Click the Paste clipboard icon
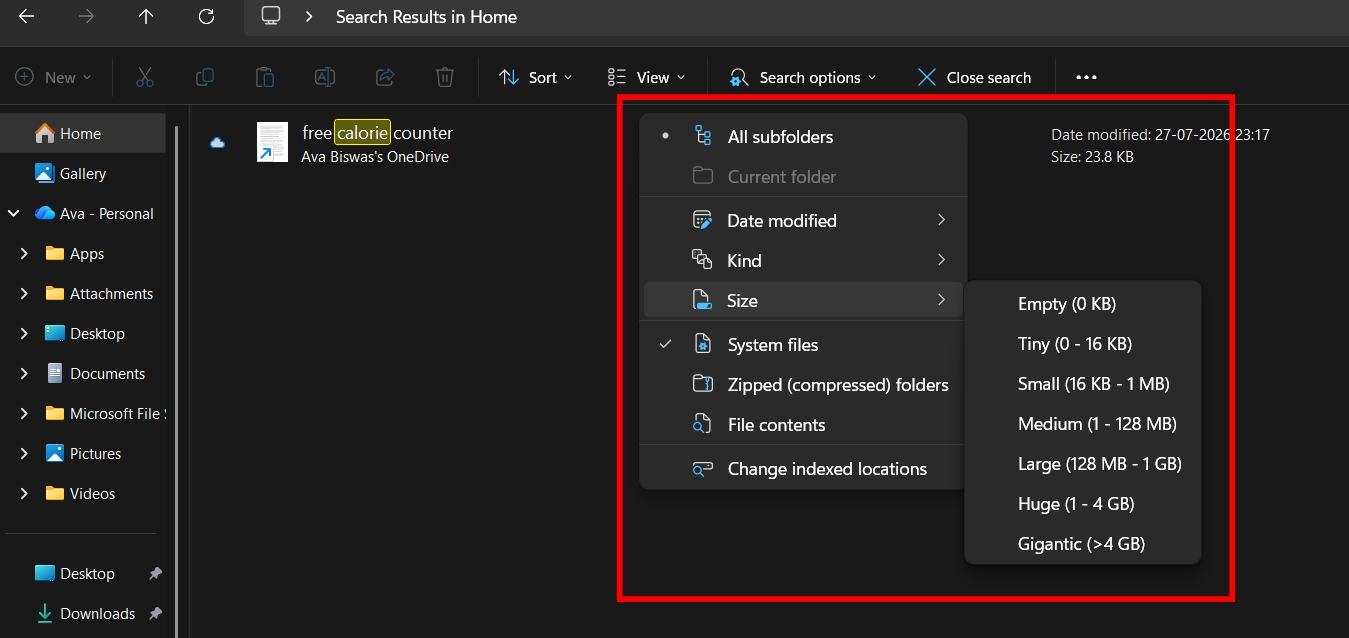Viewport: 1349px width, 638px height. [x=265, y=77]
